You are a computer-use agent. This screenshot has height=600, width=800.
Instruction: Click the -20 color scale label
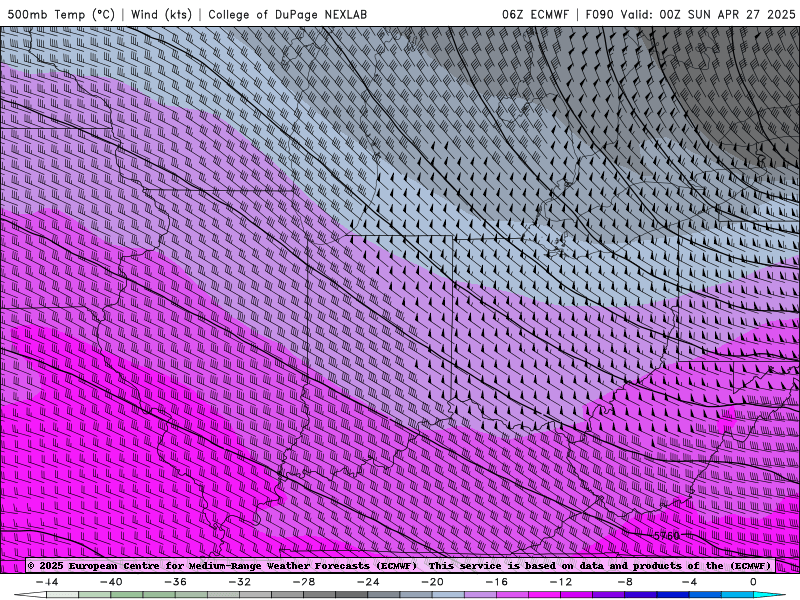coord(433,582)
